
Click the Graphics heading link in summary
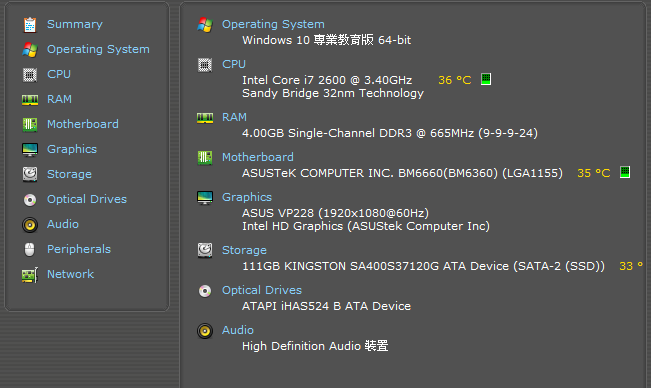[x=247, y=197]
